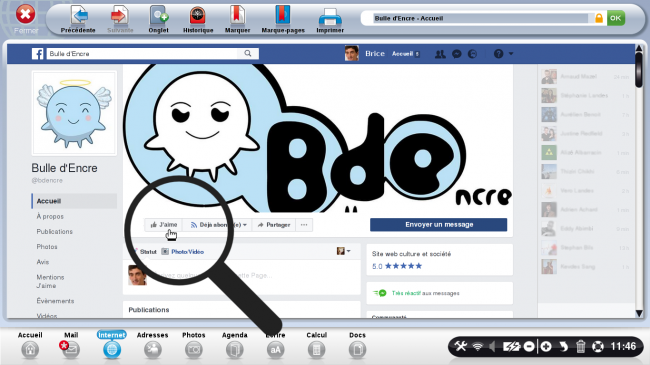The height and width of the screenshot is (365, 650).
Task: Click the 5.0 star rating
Action: pos(397,266)
